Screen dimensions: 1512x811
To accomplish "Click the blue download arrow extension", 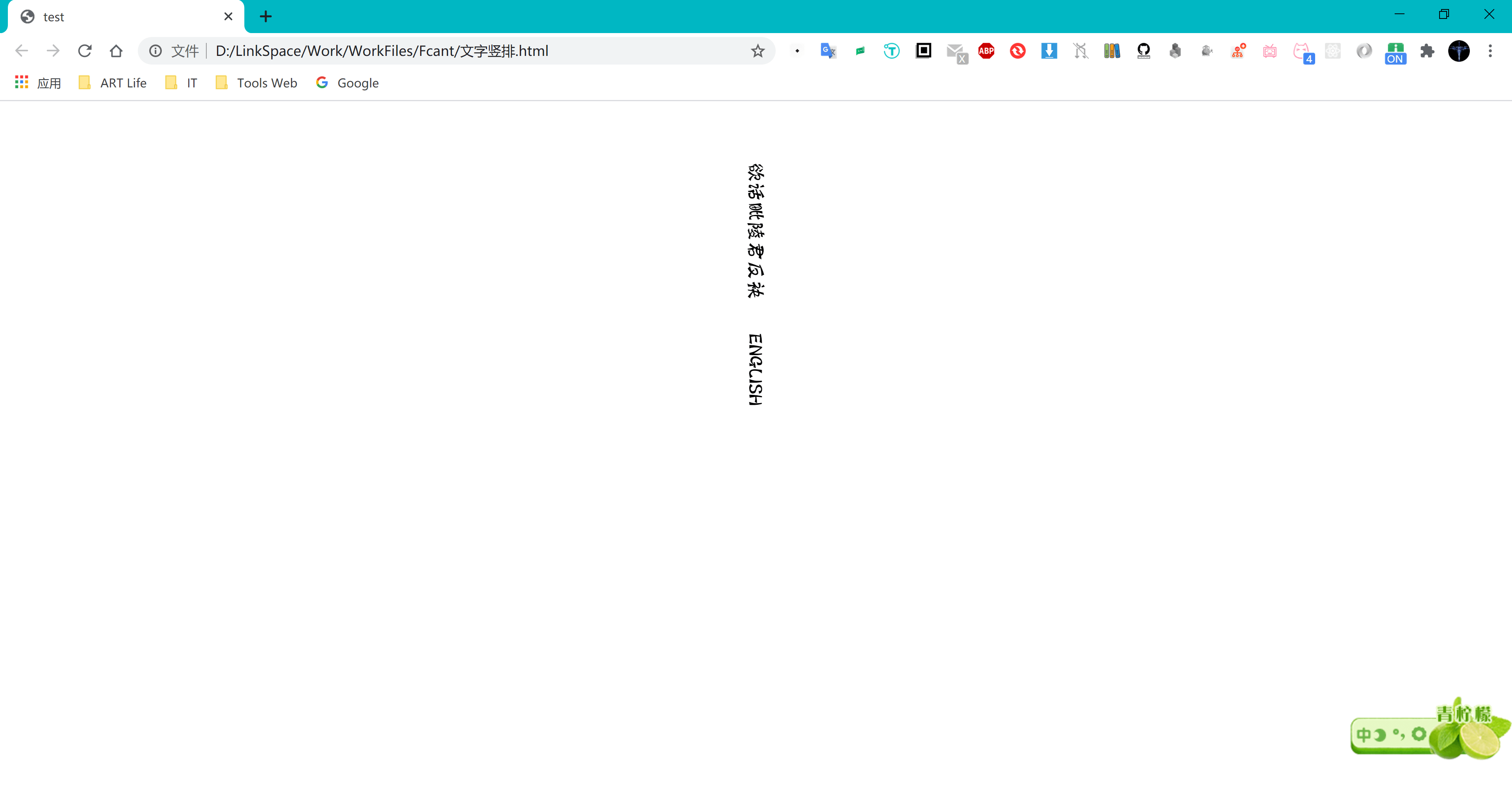I will (1049, 51).
